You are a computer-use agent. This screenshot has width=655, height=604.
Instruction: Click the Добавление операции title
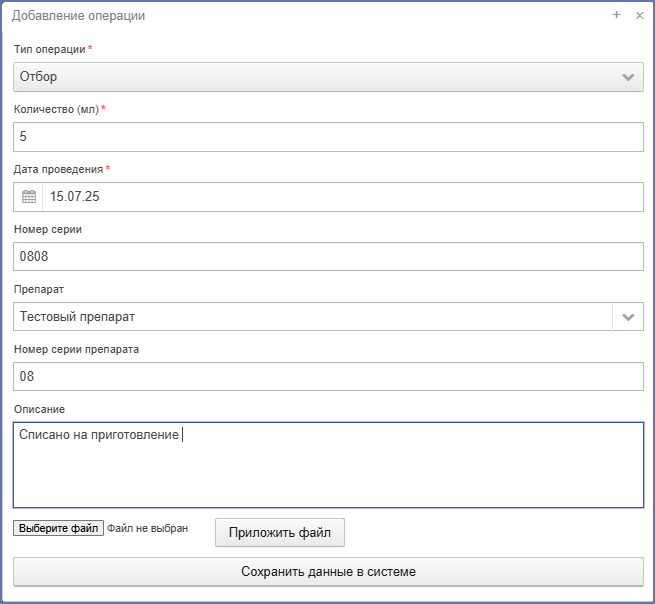pyautogui.click(x=79, y=15)
